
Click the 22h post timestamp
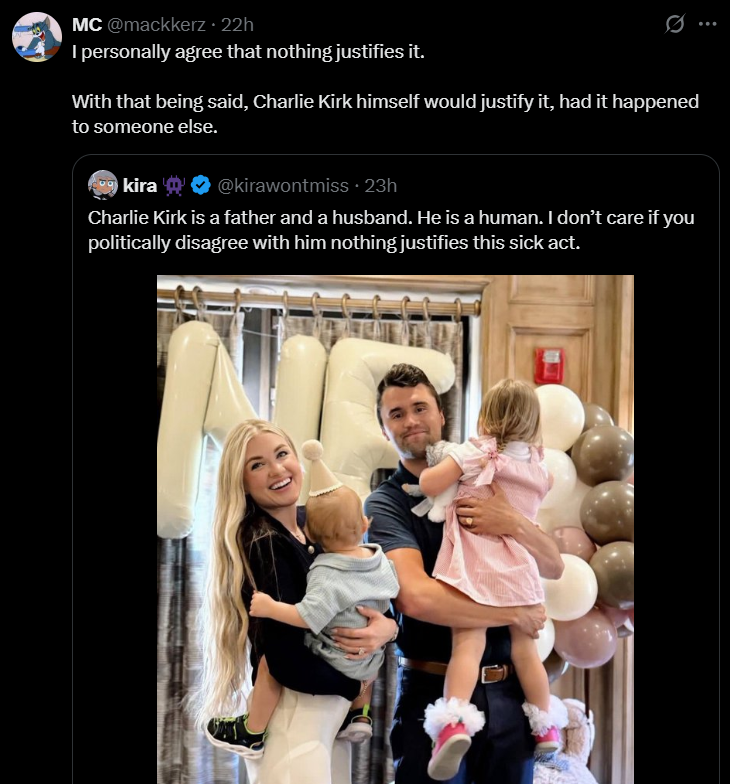coord(238,24)
